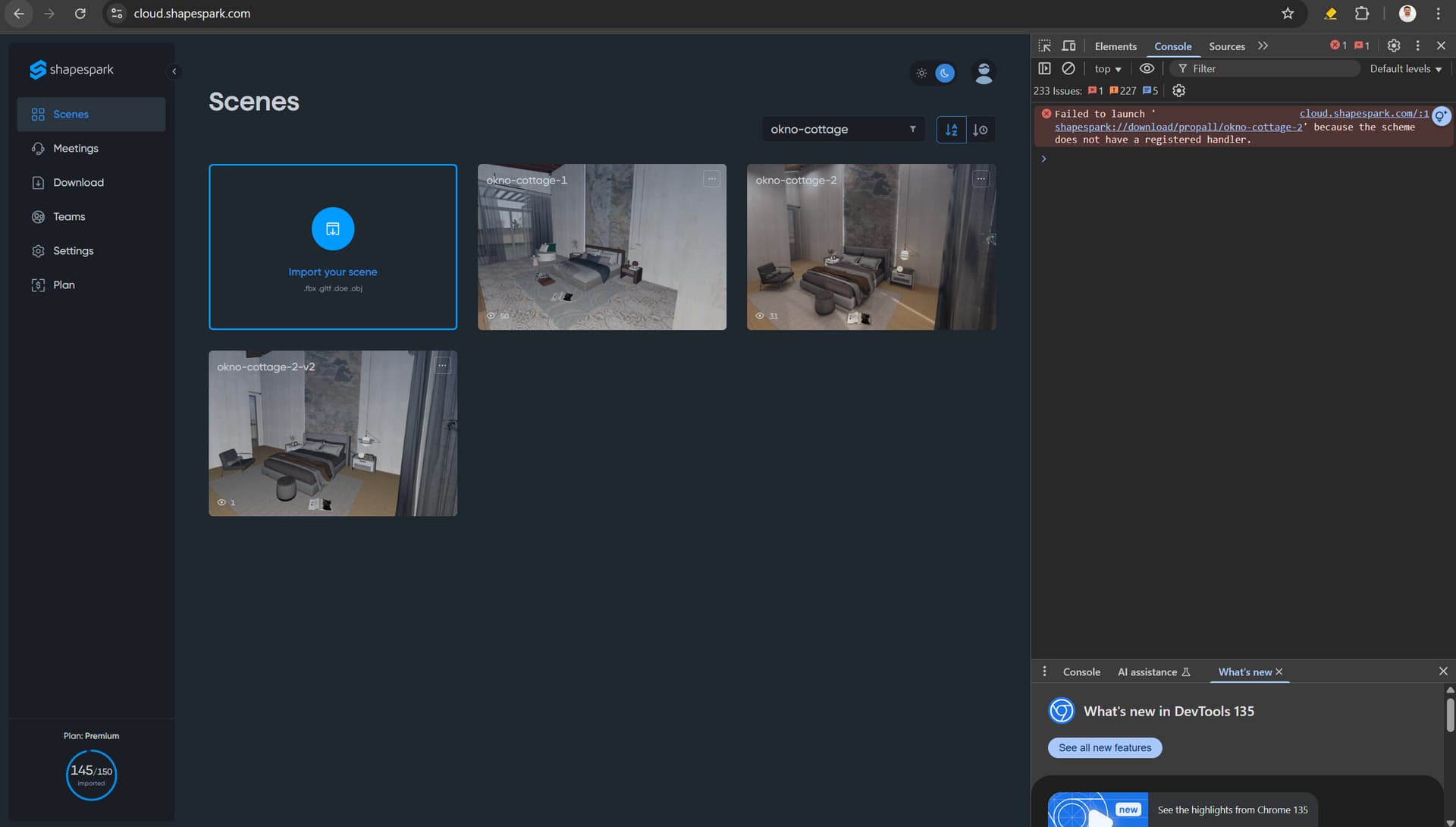Open the Meetings sidebar item
This screenshot has height=827, width=1456.
click(76, 148)
